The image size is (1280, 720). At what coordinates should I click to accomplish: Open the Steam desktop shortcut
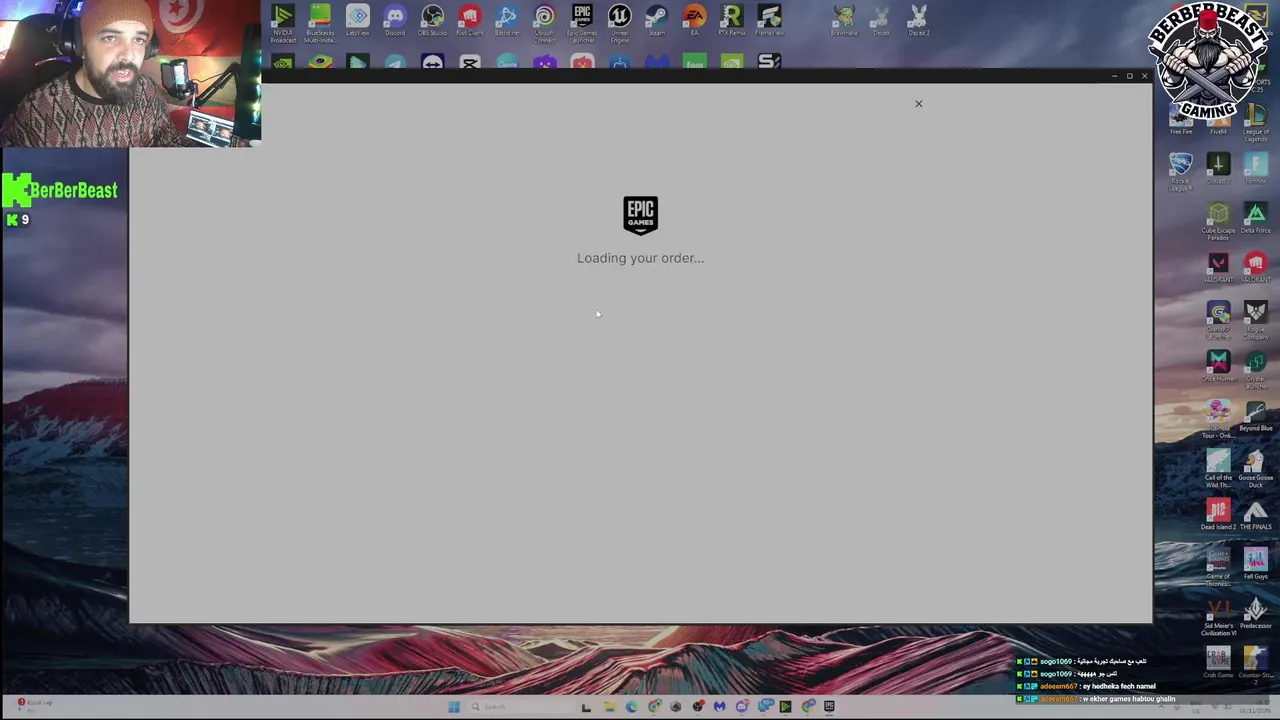(x=657, y=20)
